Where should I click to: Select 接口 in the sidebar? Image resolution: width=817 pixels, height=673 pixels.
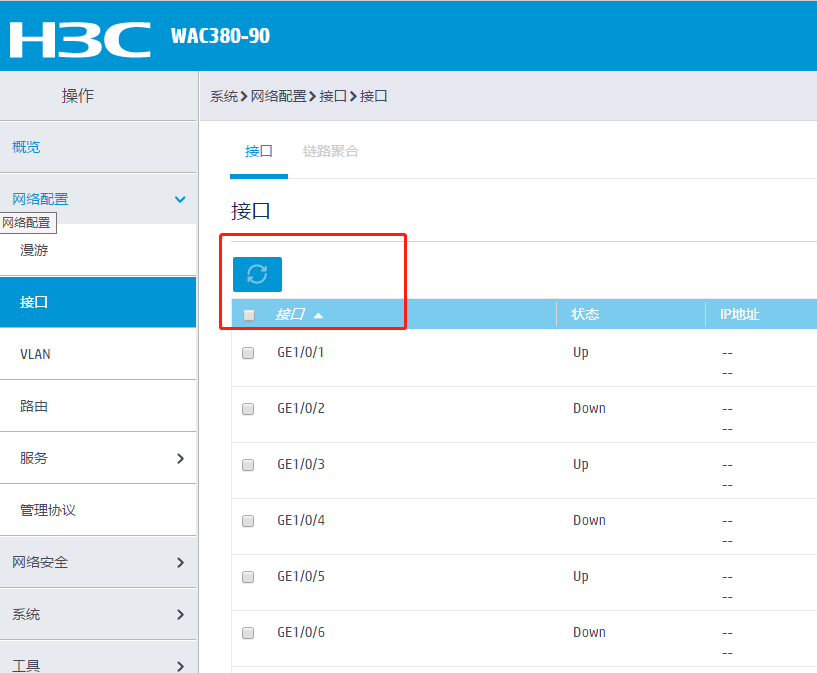tap(98, 302)
